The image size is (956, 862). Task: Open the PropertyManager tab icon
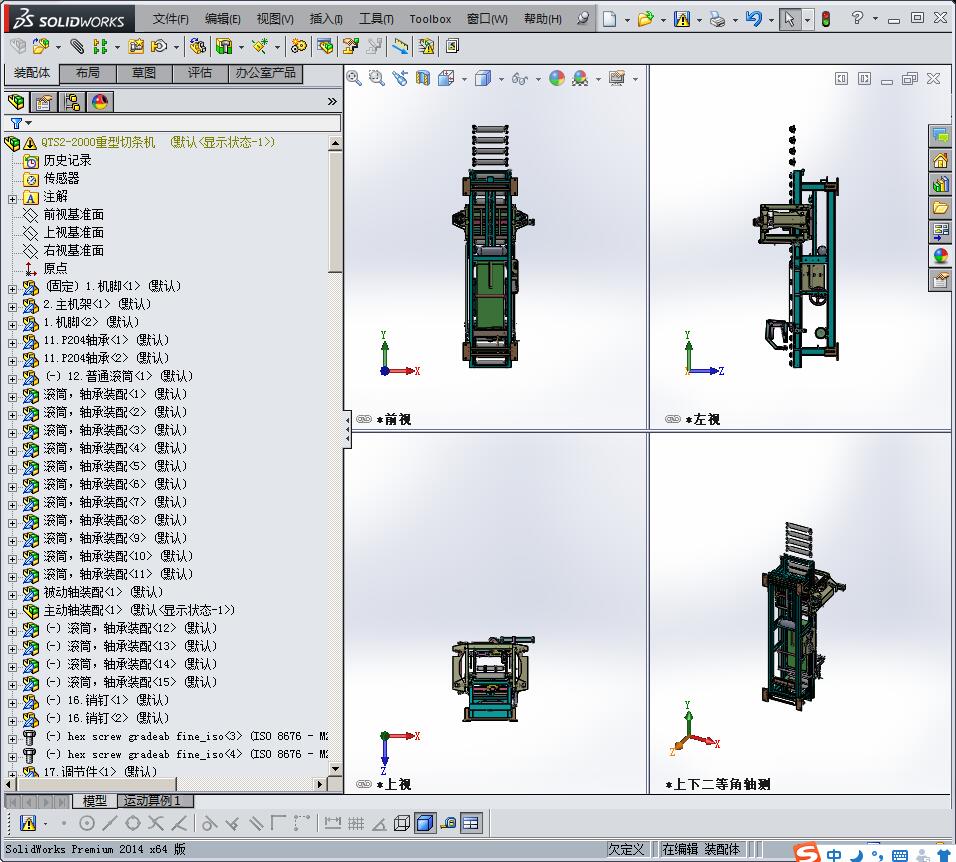point(44,102)
